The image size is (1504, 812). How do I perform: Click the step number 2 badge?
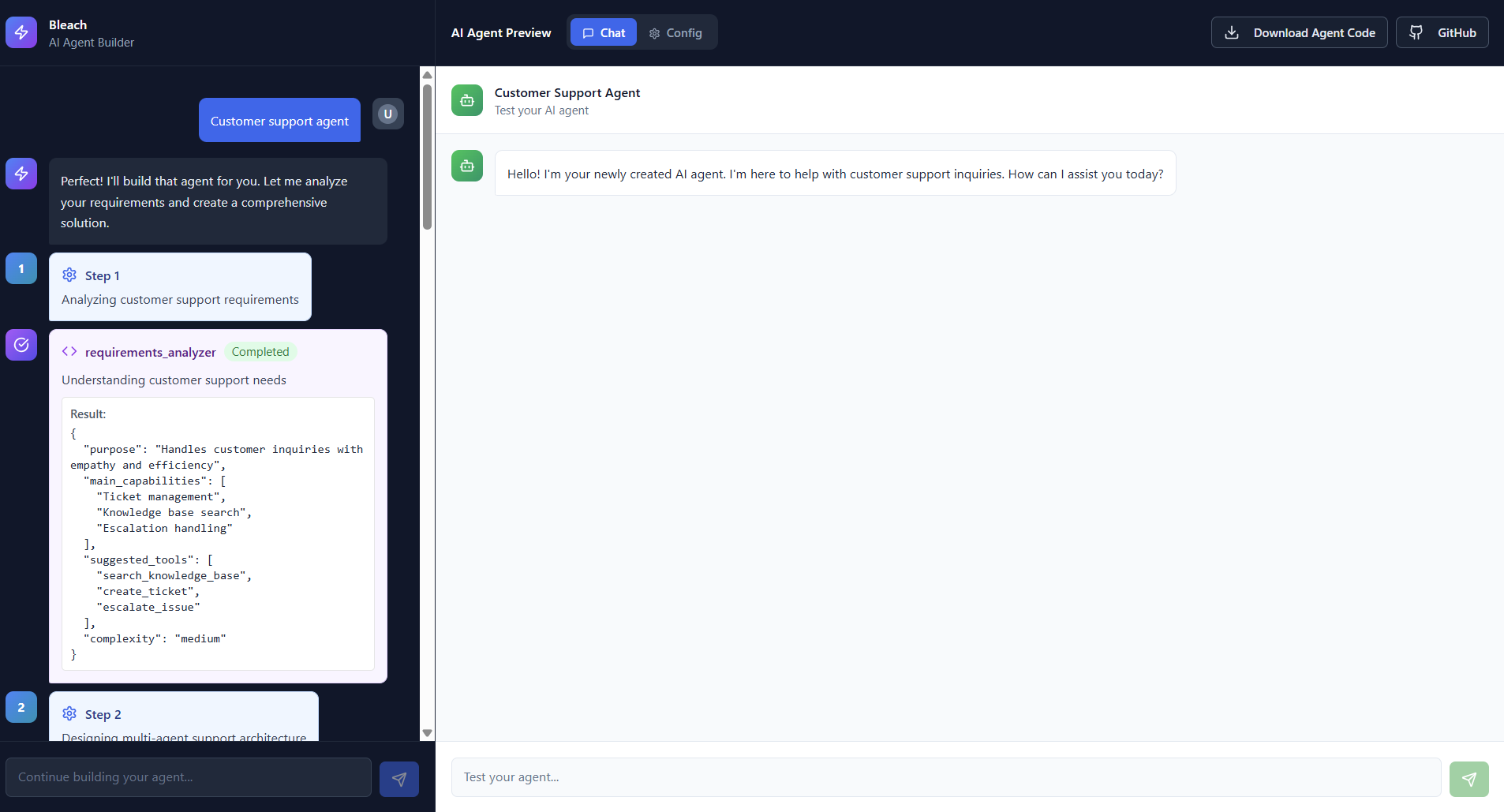tap(21, 707)
